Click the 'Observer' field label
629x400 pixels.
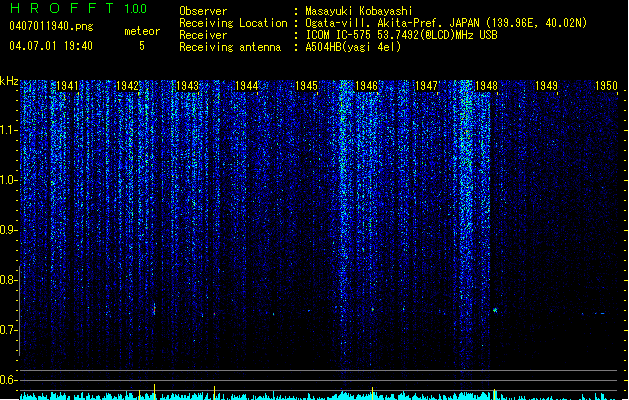coord(203,11)
